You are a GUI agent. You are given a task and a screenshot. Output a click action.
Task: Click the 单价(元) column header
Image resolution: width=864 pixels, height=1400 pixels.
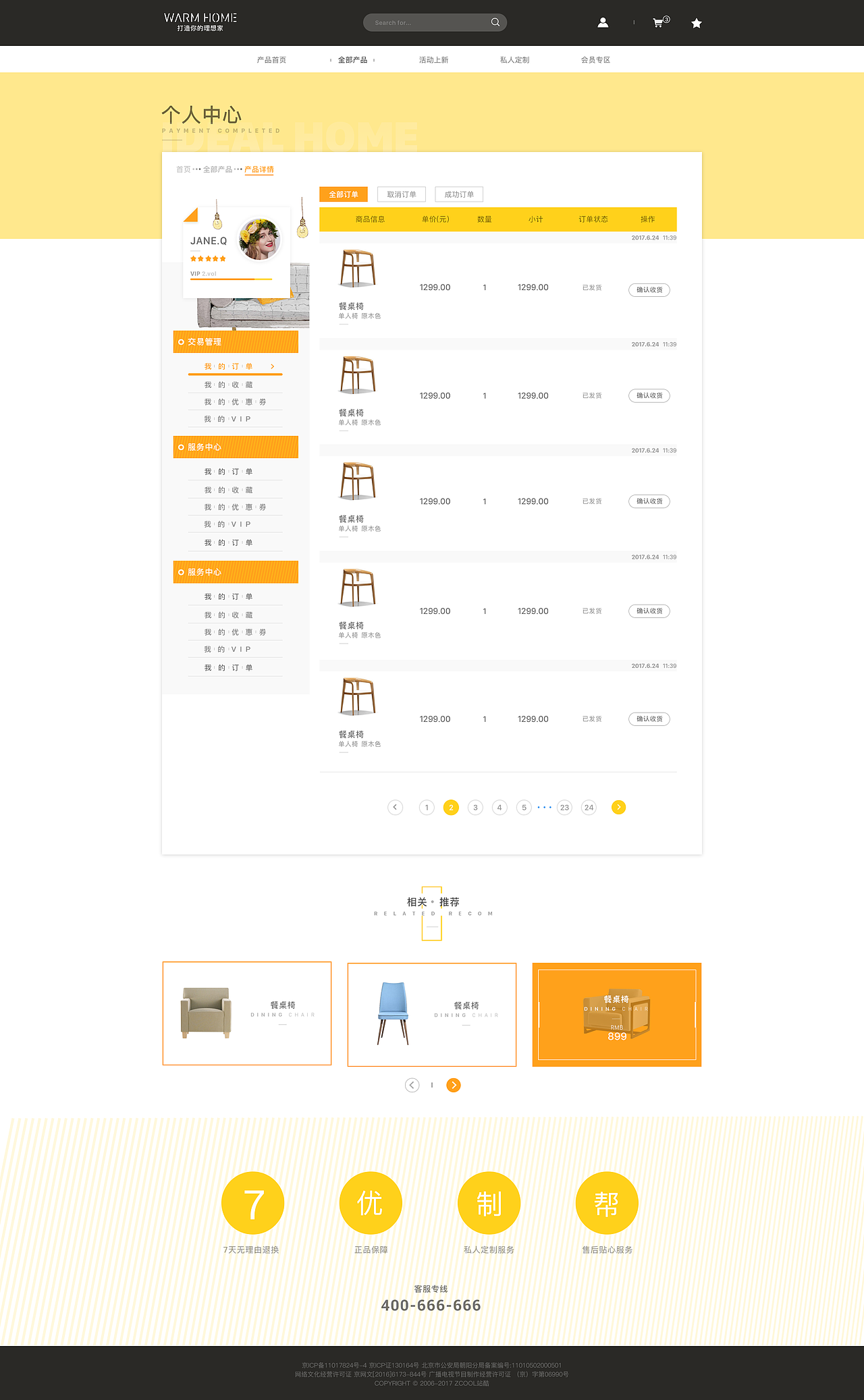tap(435, 219)
